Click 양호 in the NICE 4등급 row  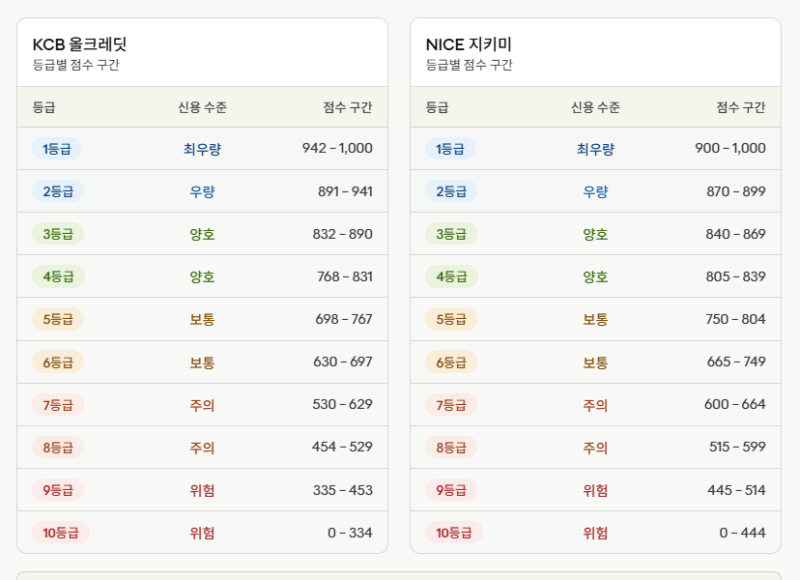(x=596, y=277)
